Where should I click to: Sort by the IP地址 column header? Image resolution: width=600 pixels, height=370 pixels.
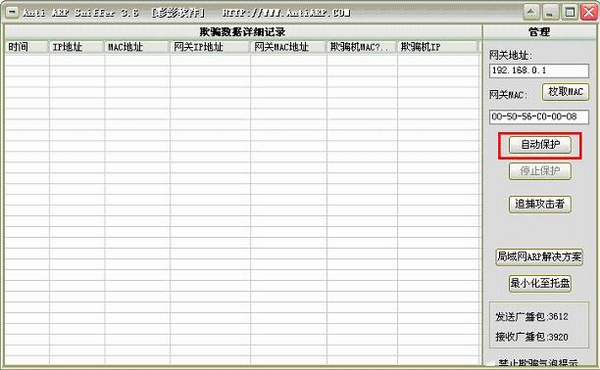pos(77,47)
